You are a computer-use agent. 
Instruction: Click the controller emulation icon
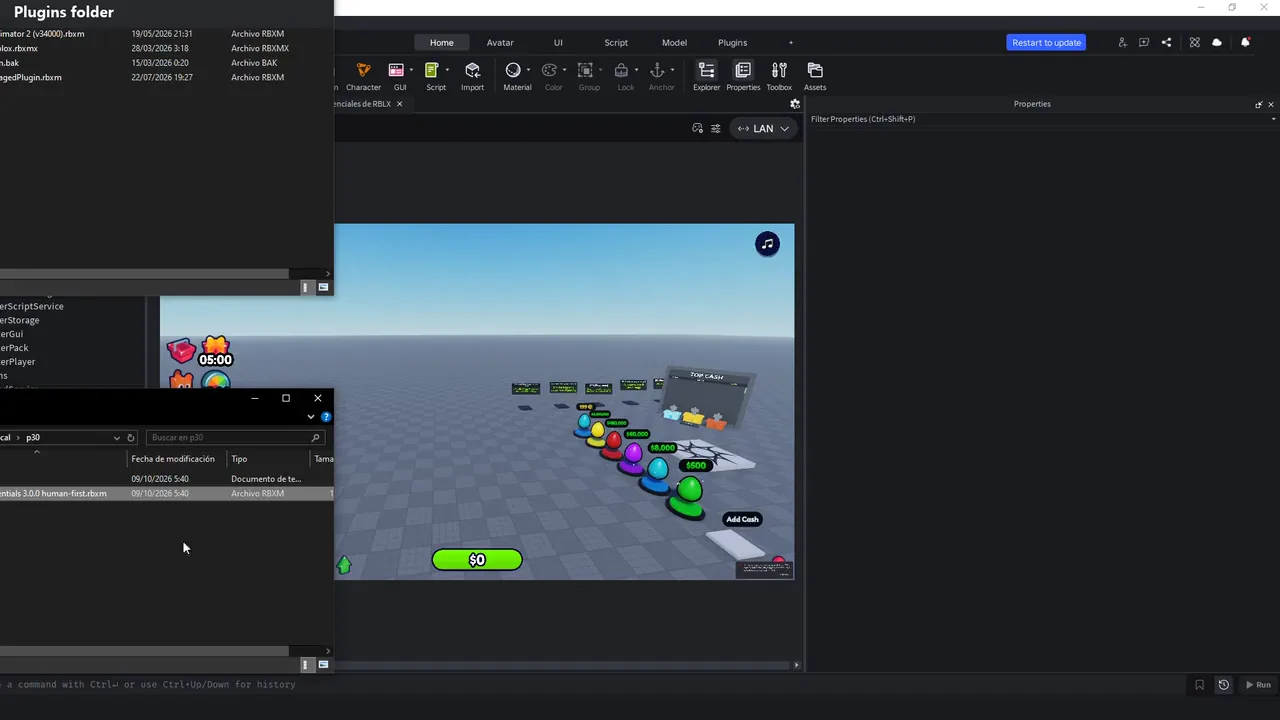pyautogui.click(x=697, y=128)
